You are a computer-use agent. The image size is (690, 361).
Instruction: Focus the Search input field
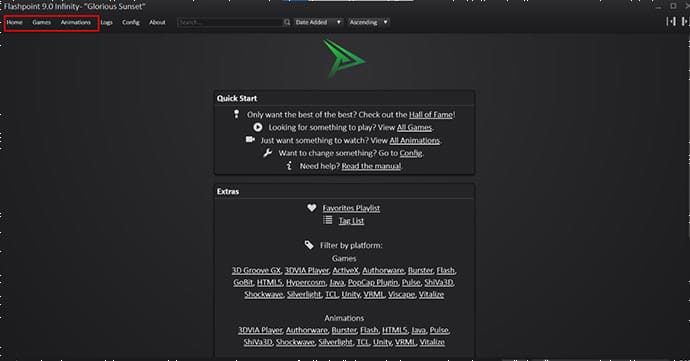point(230,22)
